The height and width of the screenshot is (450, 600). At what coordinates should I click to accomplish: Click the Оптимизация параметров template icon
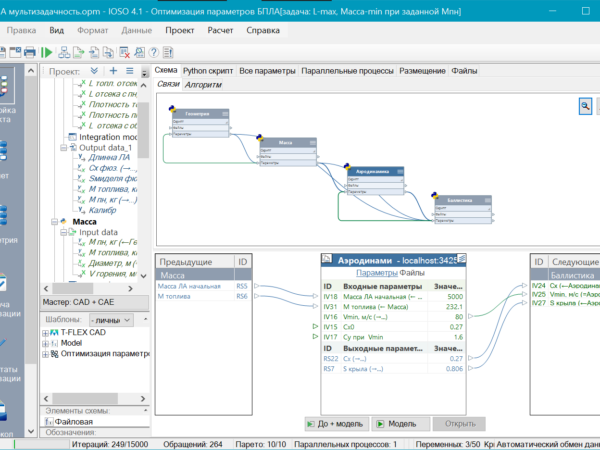click(x=54, y=354)
